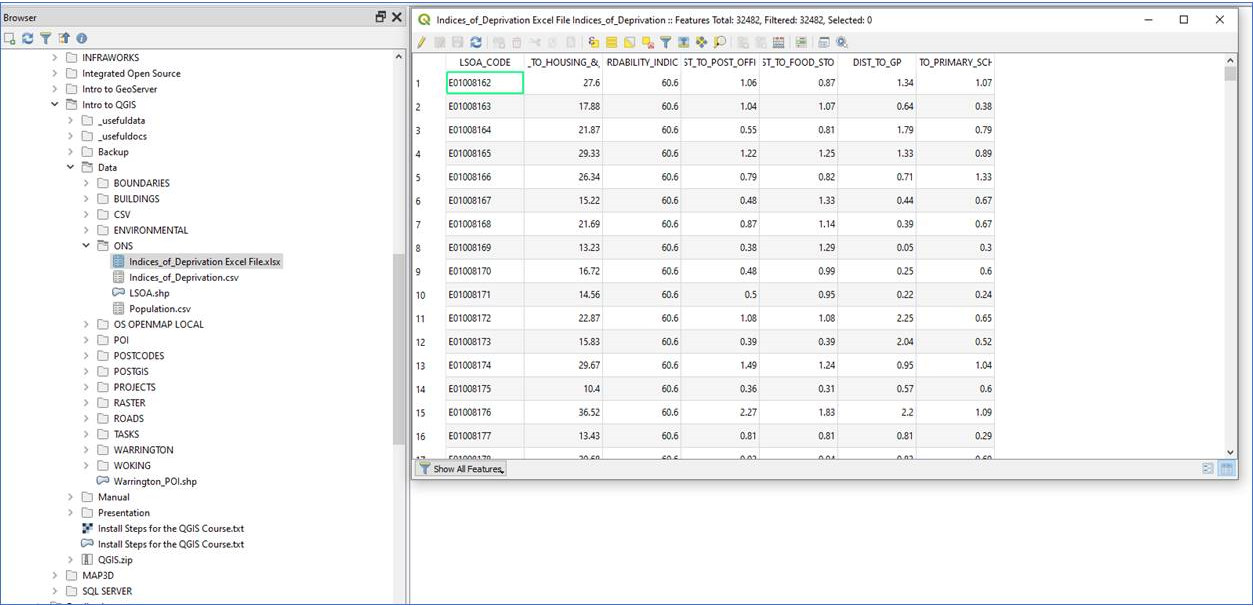Float the Browser panel with the undock icon
This screenshot has height=607, width=1254.
381,17
